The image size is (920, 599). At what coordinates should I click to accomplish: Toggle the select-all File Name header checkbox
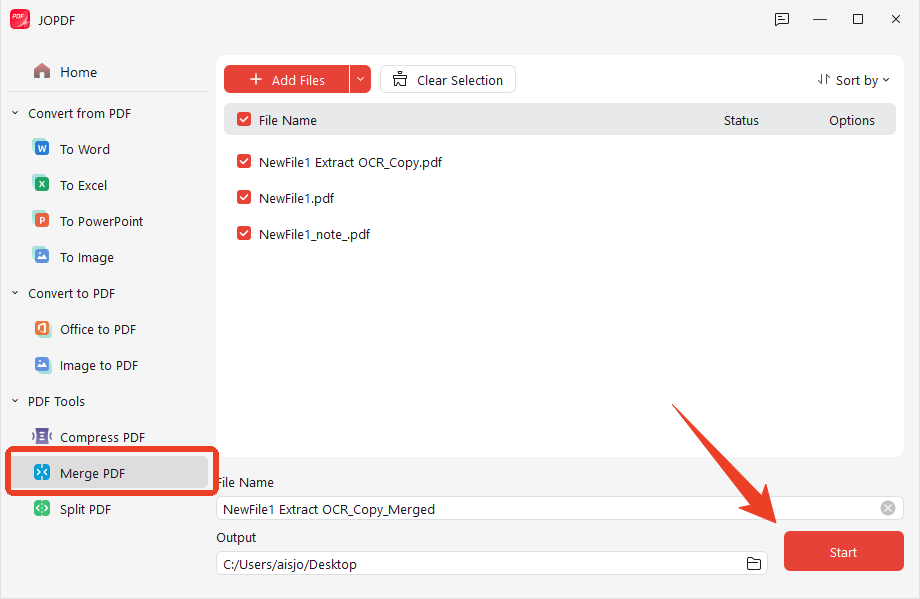(x=243, y=119)
